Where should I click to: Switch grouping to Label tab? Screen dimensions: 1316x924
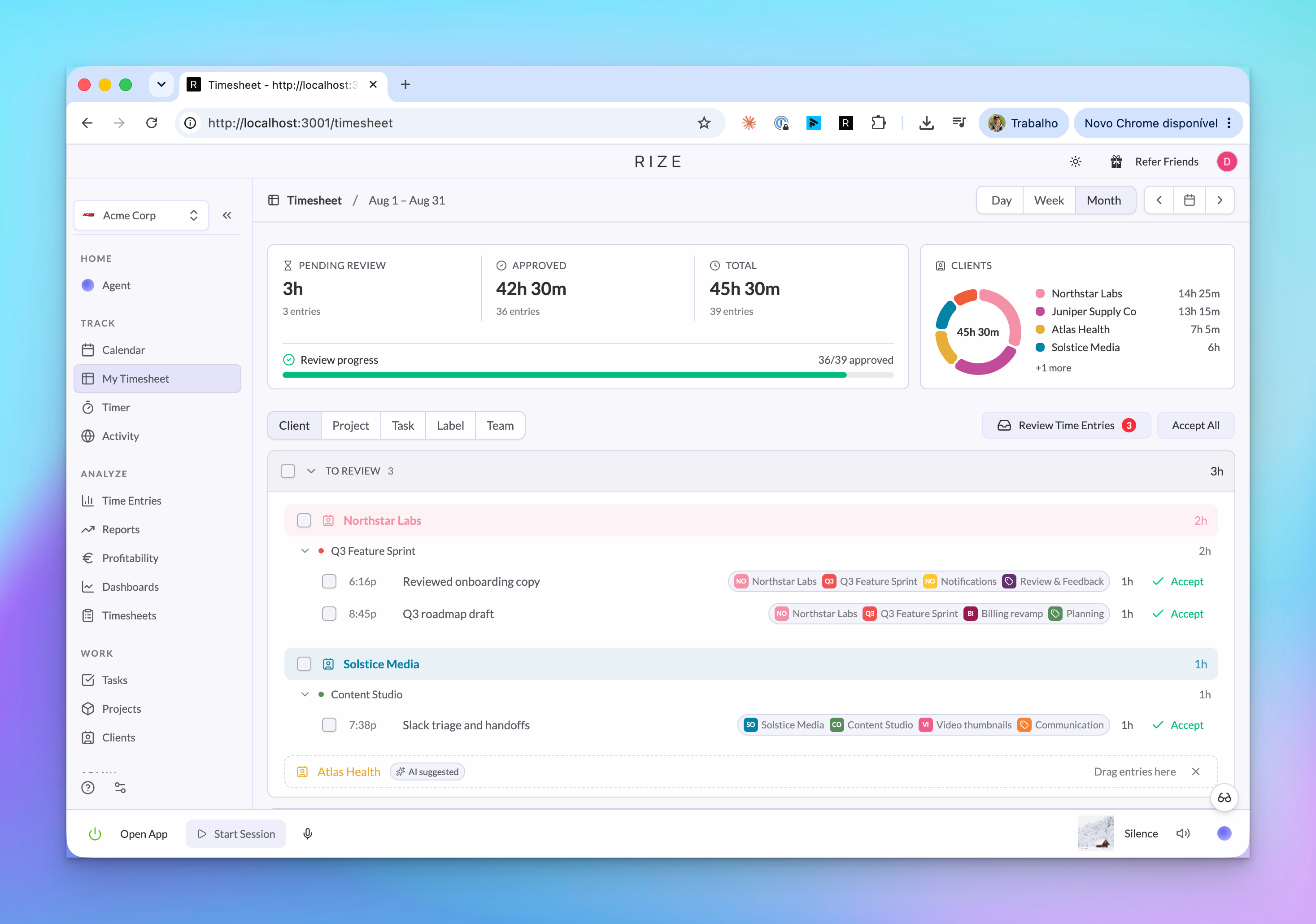point(450,425)
